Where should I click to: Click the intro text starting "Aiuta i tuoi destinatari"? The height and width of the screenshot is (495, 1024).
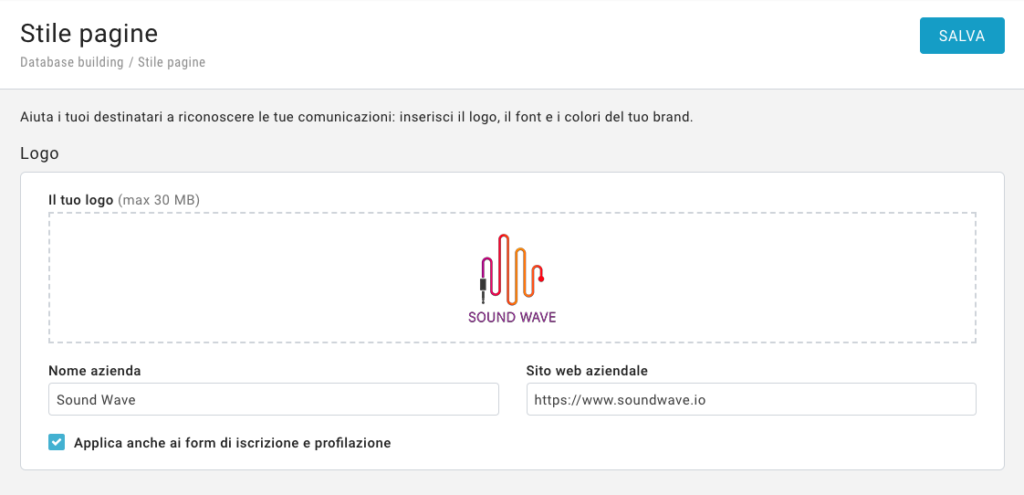coord(356,117)
